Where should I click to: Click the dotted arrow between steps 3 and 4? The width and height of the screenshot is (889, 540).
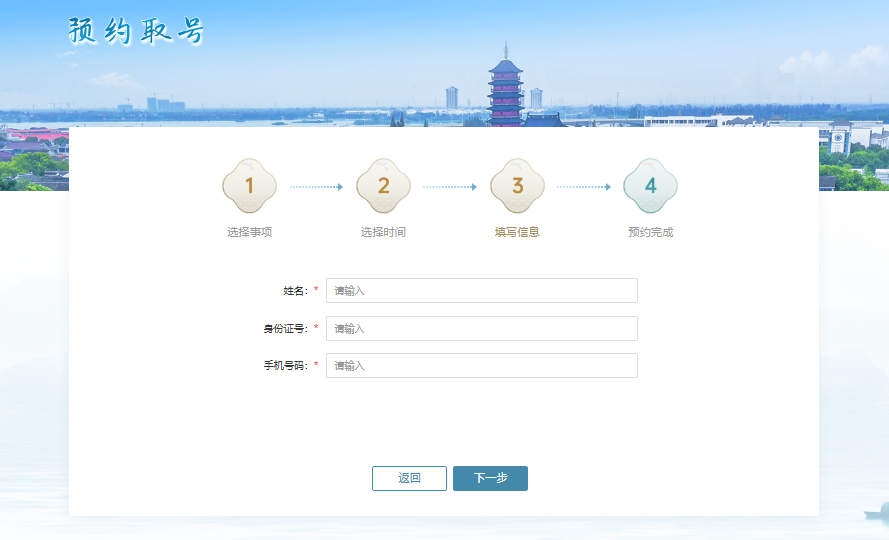(583, 187)
